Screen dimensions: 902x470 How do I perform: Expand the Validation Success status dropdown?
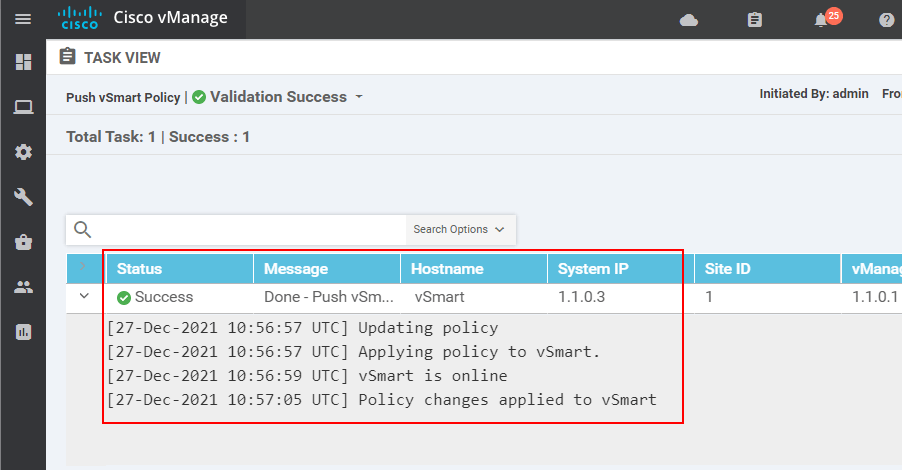[359, 98]
